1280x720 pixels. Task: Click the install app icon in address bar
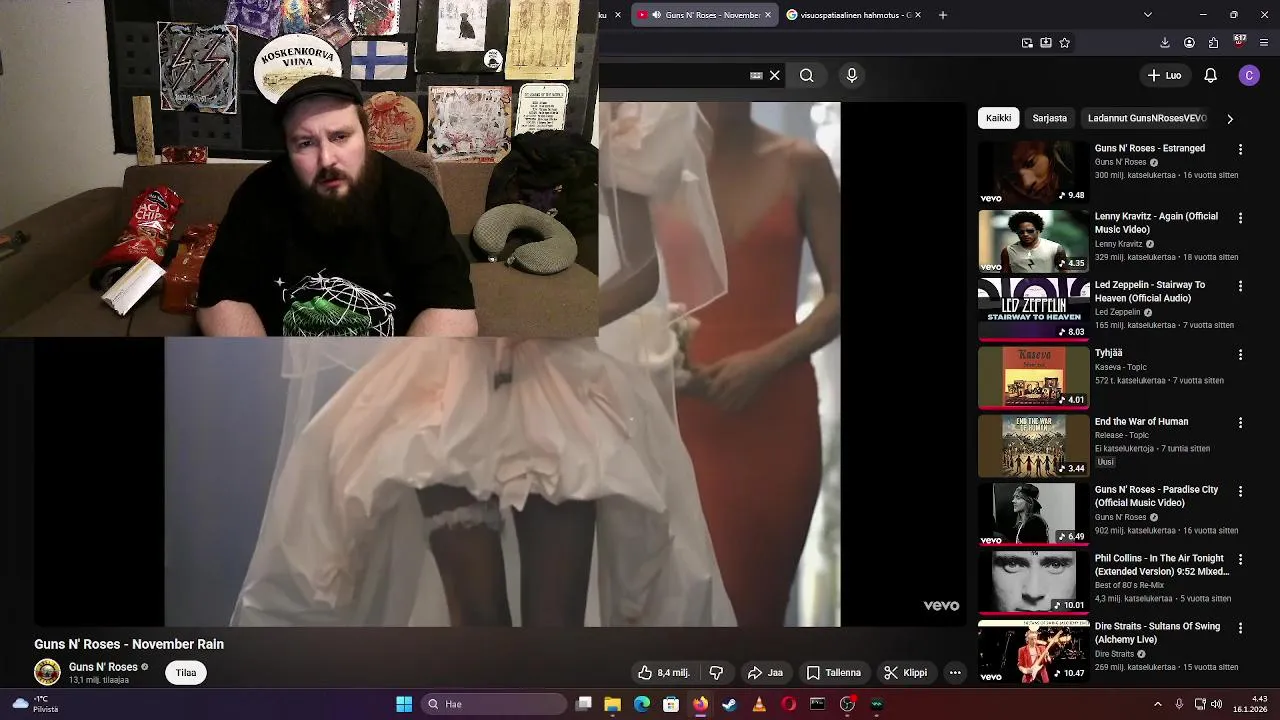coord(1046,43)
